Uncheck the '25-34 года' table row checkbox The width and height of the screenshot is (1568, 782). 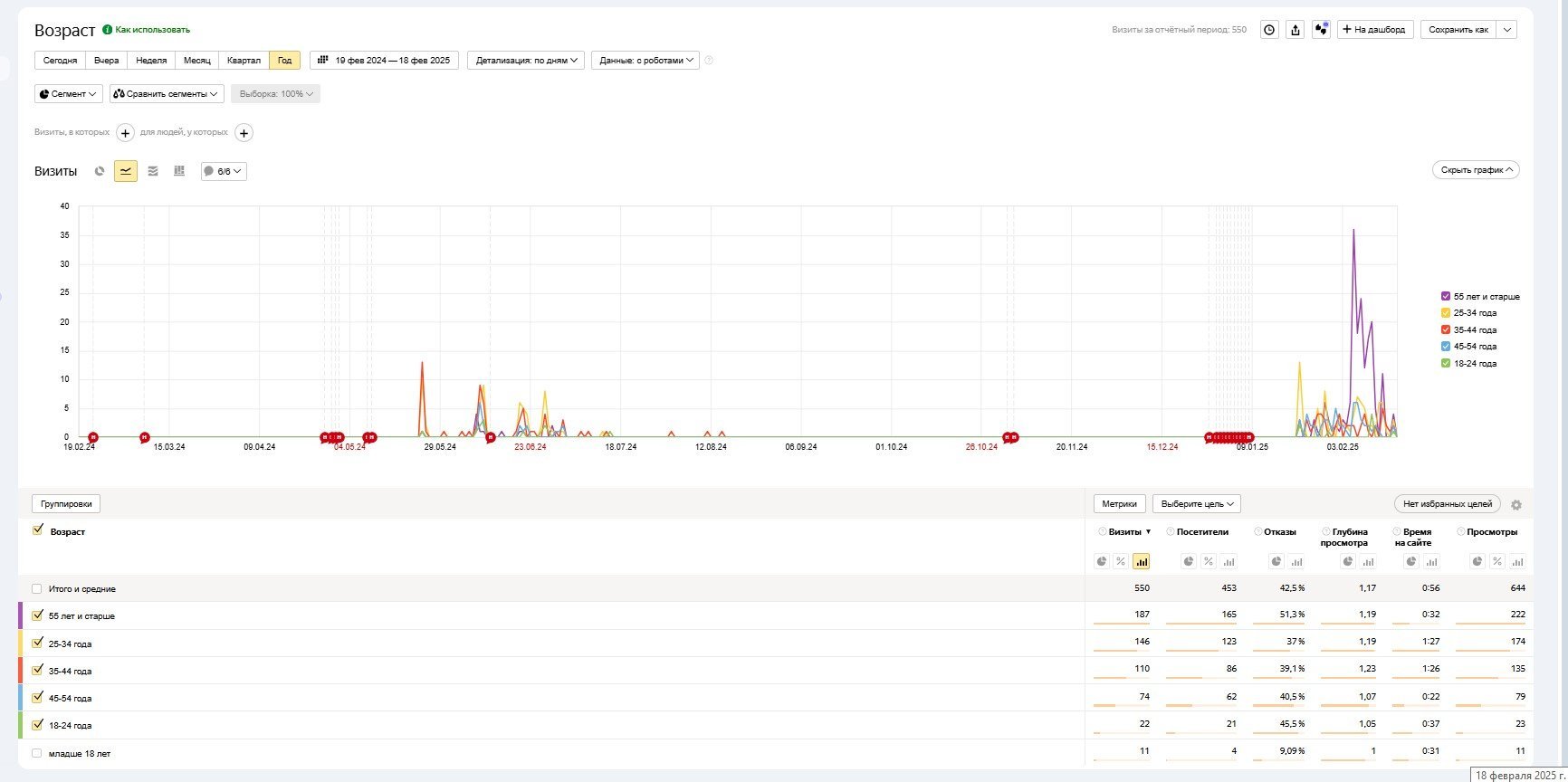[37, 643]
